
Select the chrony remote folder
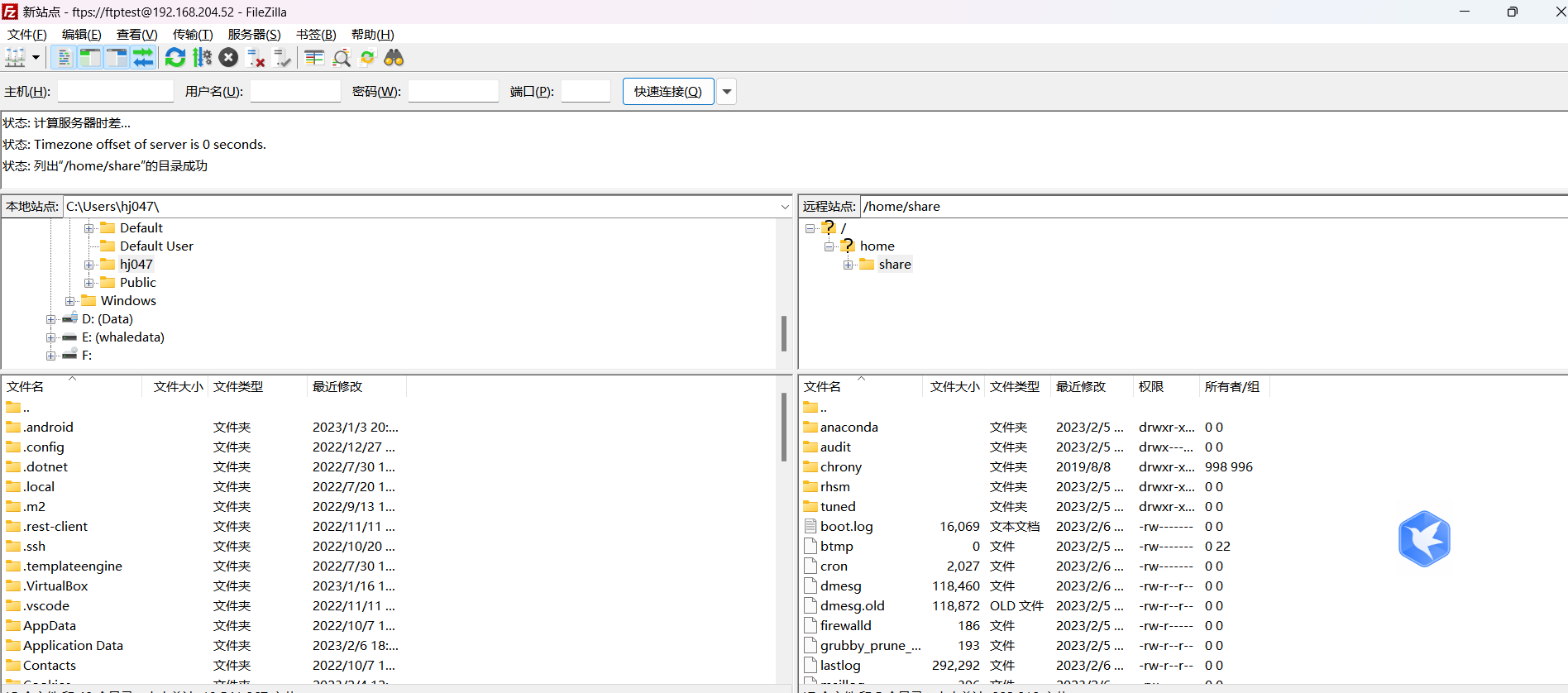point(840,467)
